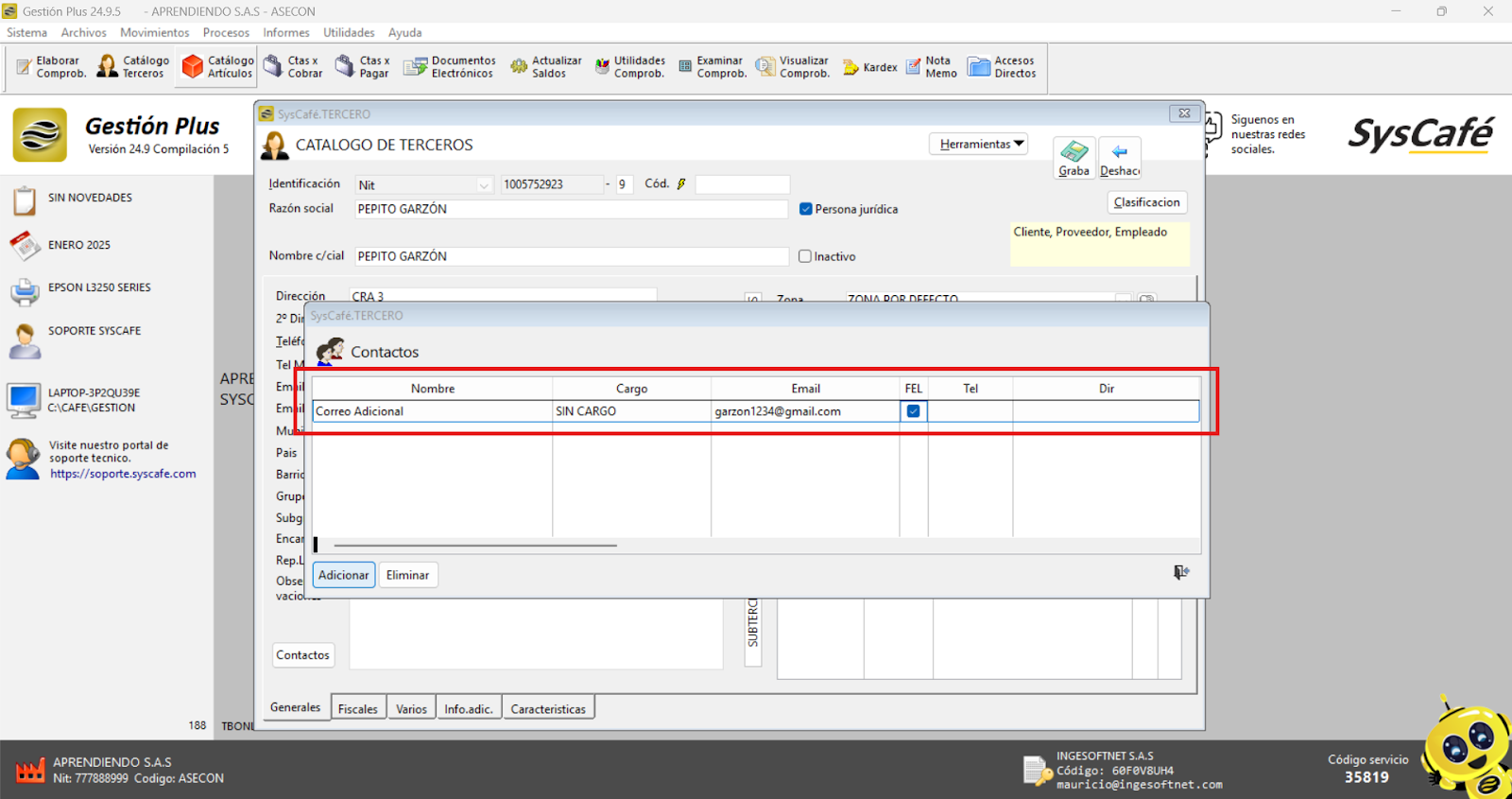Click the Razón social input field
Viewport: 1512px width, 799px height.
tap(571, 209)
